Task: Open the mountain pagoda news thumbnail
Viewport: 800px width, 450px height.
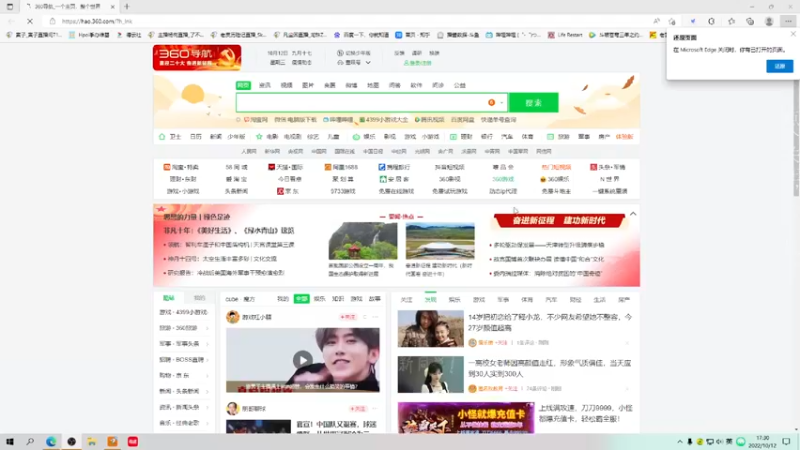Action: point(363,241)
